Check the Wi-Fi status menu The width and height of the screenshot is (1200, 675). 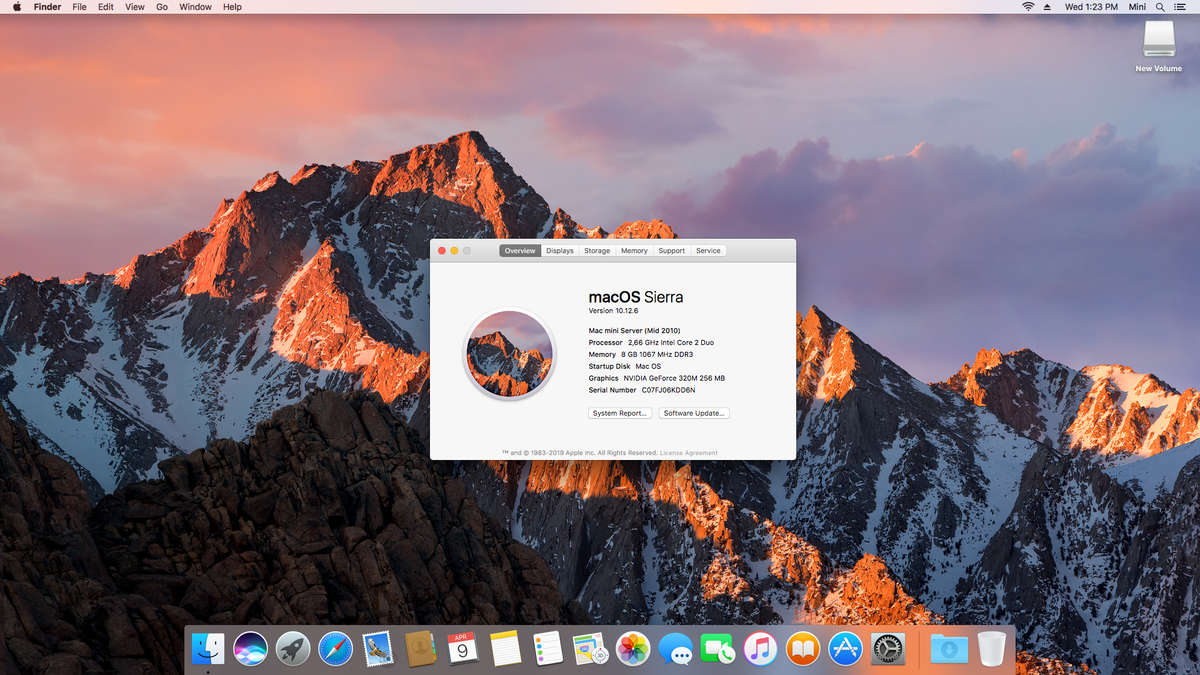point(1028,7)
